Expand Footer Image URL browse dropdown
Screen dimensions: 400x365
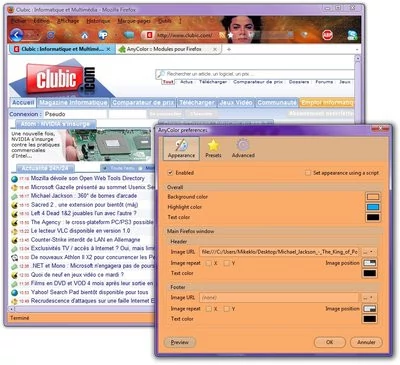(369, 297)
